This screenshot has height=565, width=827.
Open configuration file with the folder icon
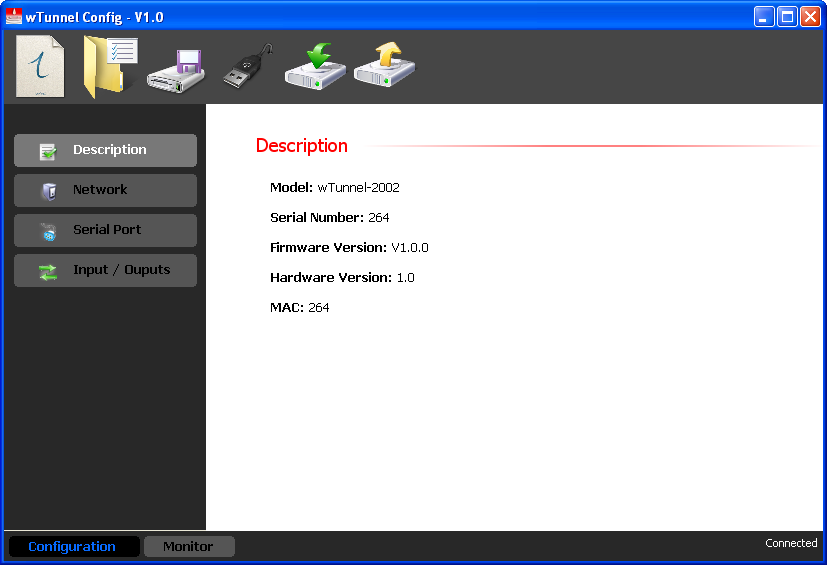tap(109, 67)
